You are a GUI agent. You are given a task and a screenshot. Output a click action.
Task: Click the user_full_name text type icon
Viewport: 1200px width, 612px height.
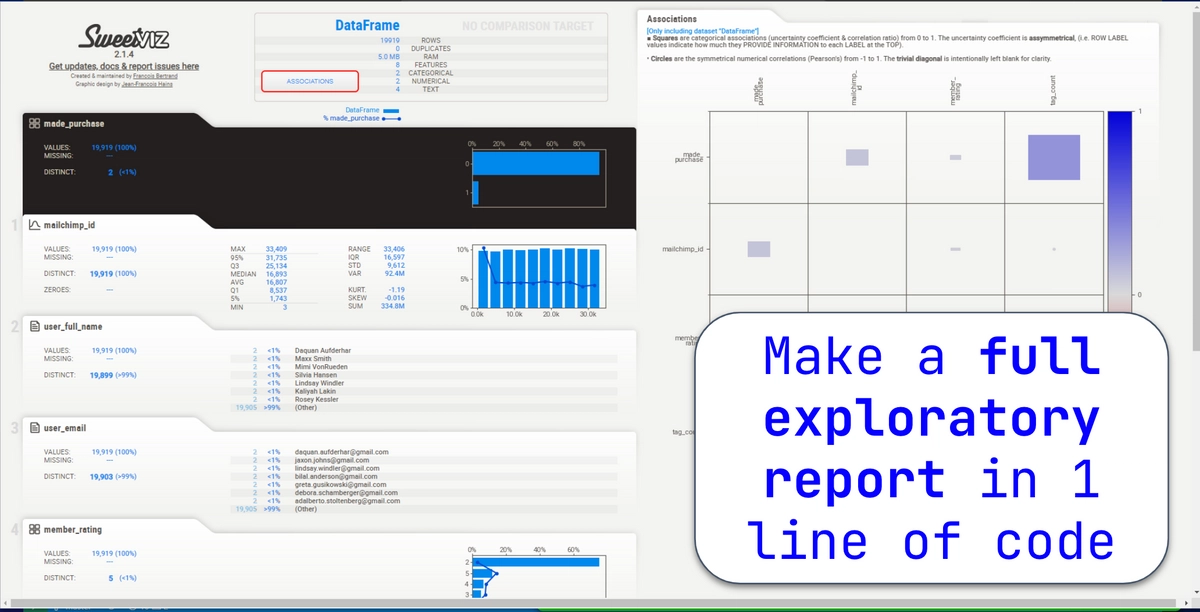[34, 326]
